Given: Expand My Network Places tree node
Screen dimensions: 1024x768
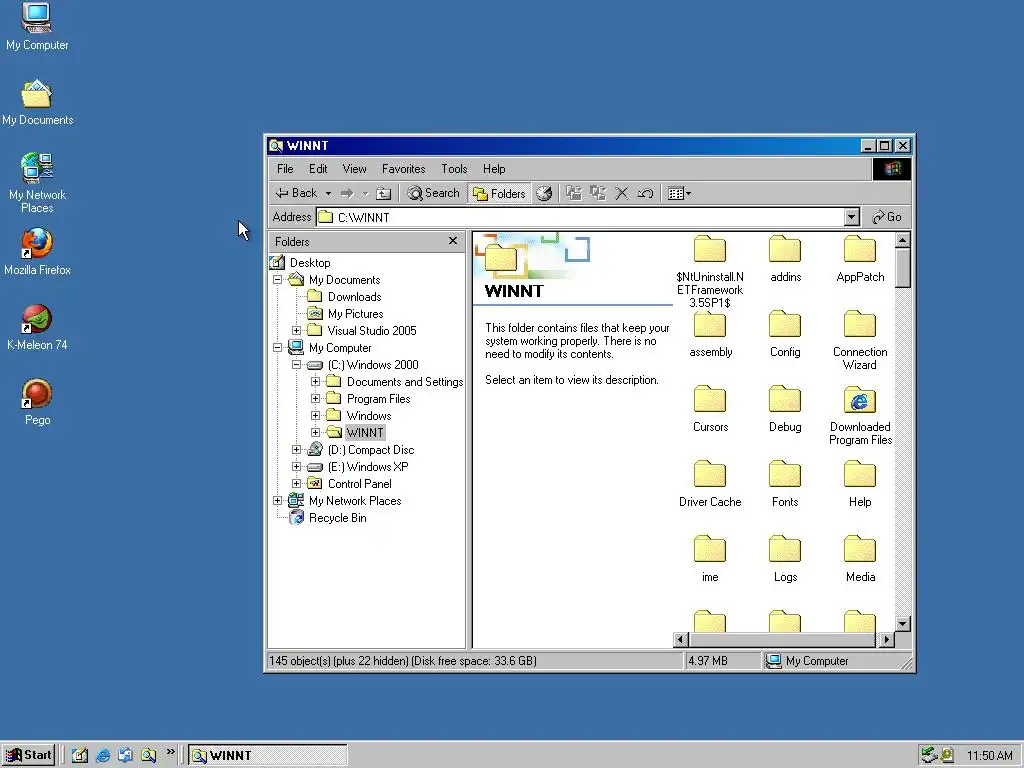Looking at the screenshot, I should coord(278,500).
